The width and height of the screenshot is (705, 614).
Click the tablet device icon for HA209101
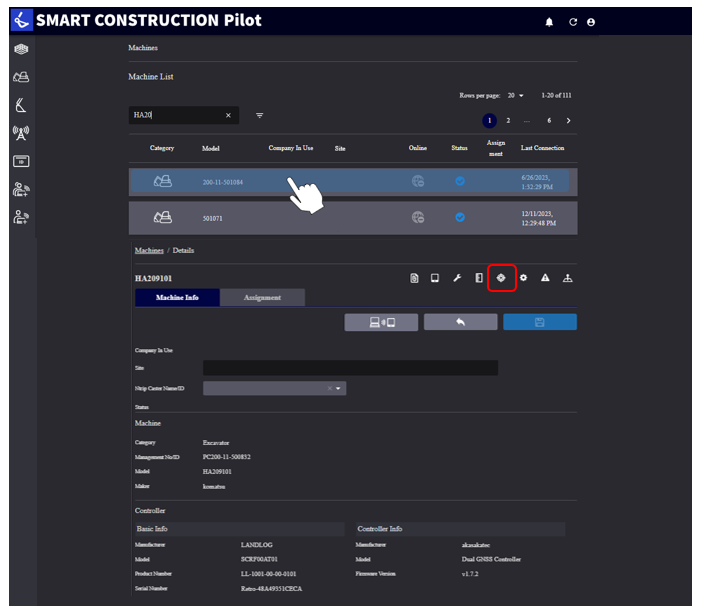(435, 278)
